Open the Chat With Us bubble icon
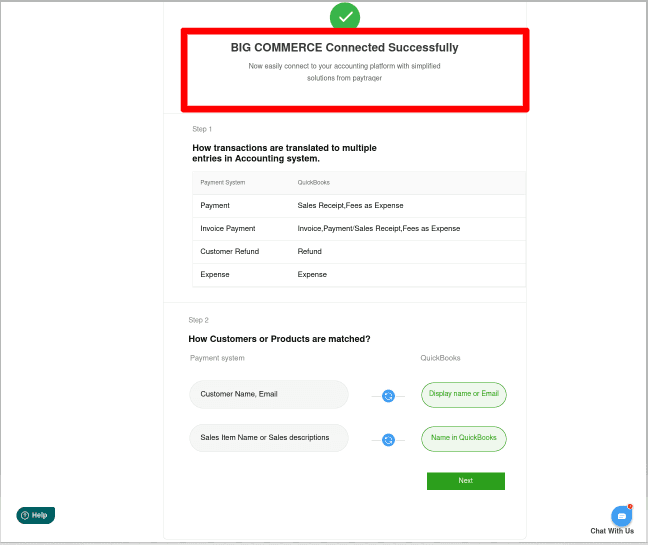The height and width of the screenshot is (545, 648). pyautogui.click(x=621, y=516)
